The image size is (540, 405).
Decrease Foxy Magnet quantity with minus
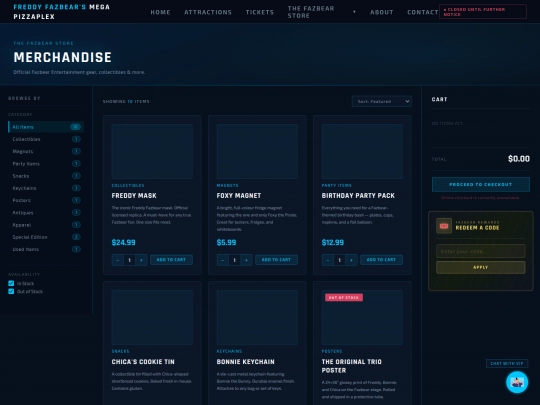click(x=223, y=260)
